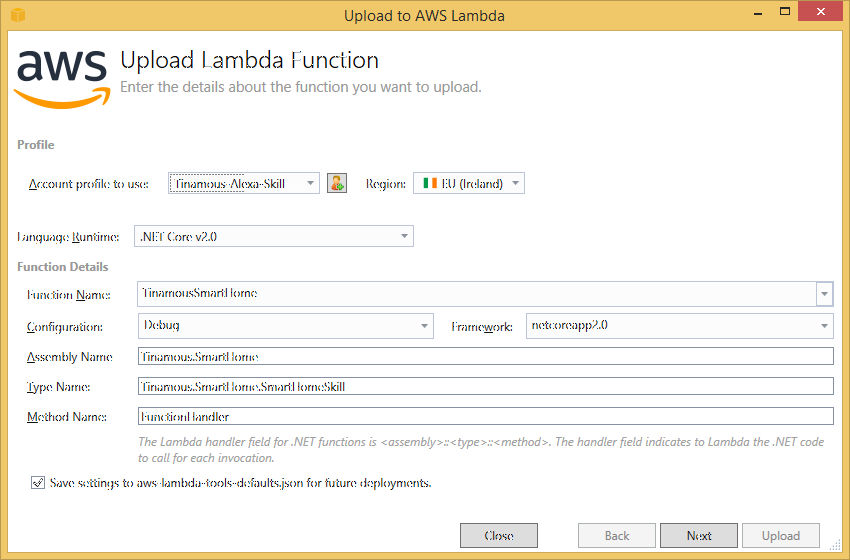Viewport: 850px width, 560px height.
Task: Click the Ireland flag icon in Region
Action: click(x=430, y=183)
